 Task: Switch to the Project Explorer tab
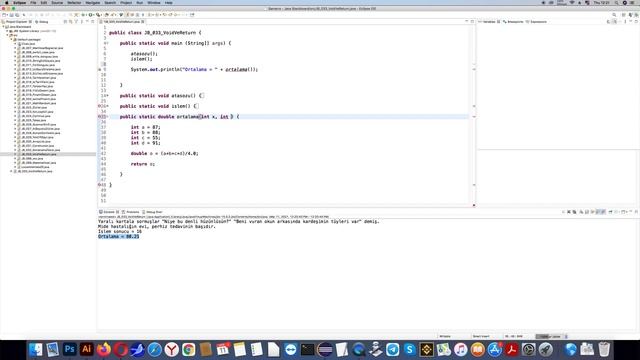click(x=16, y=22)
